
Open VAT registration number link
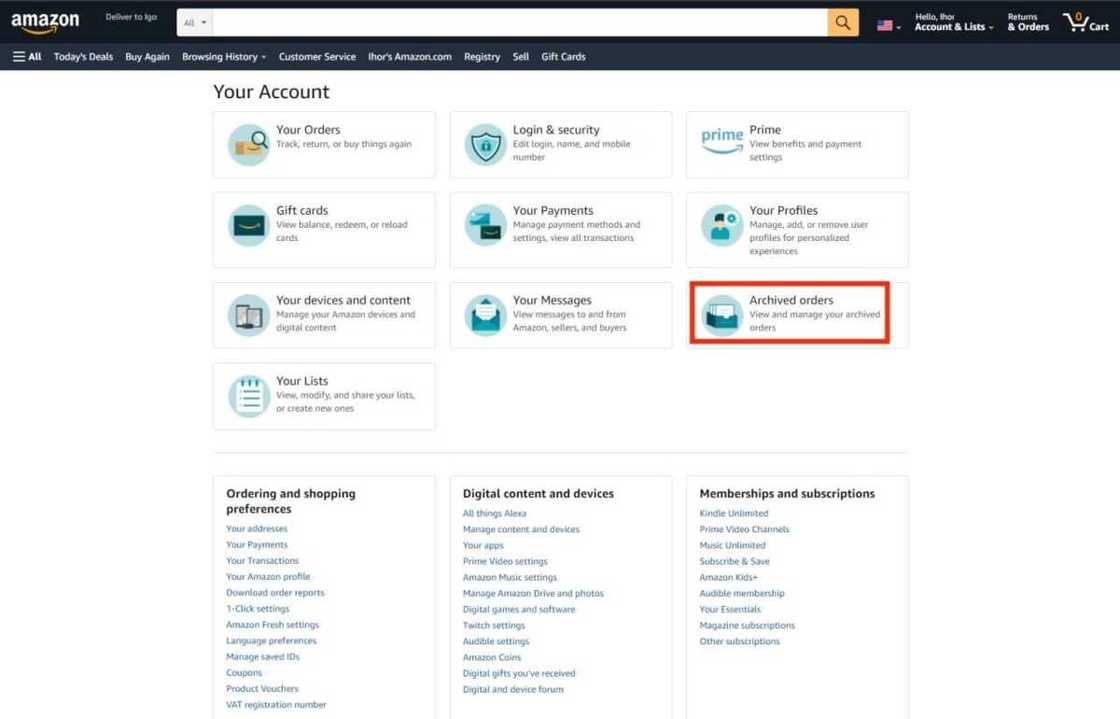tap(276, 705)
